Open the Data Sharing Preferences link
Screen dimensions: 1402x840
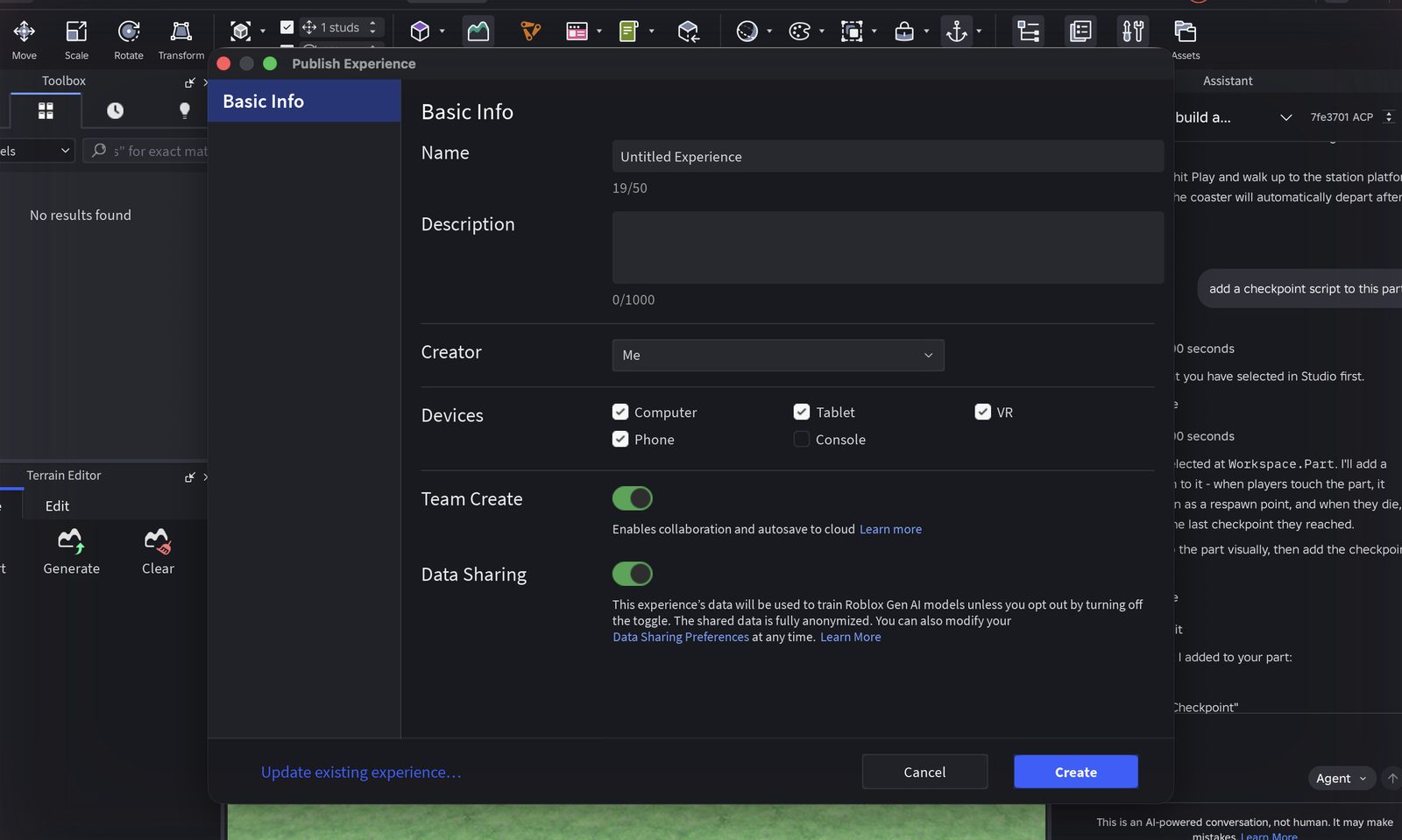(x=681, y=637)
